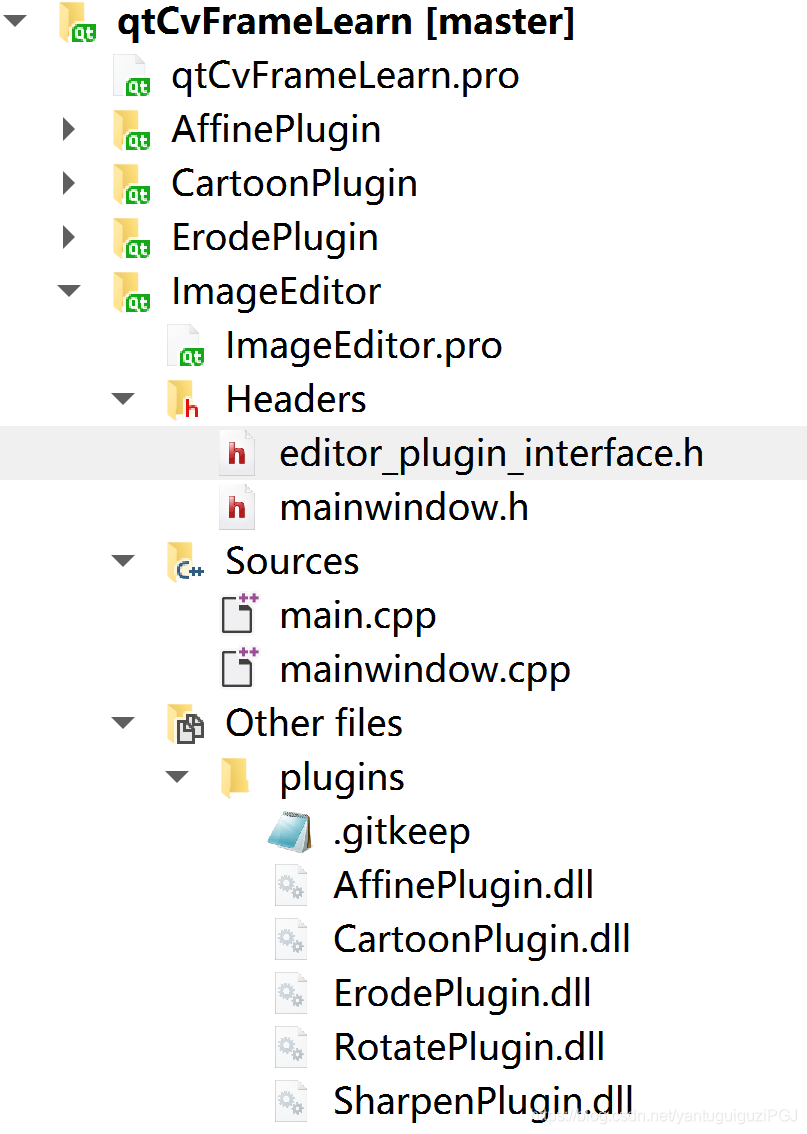Click the header icon of editor_plugin_interface.h
The image size is (807, 1134).
(237, 453)
